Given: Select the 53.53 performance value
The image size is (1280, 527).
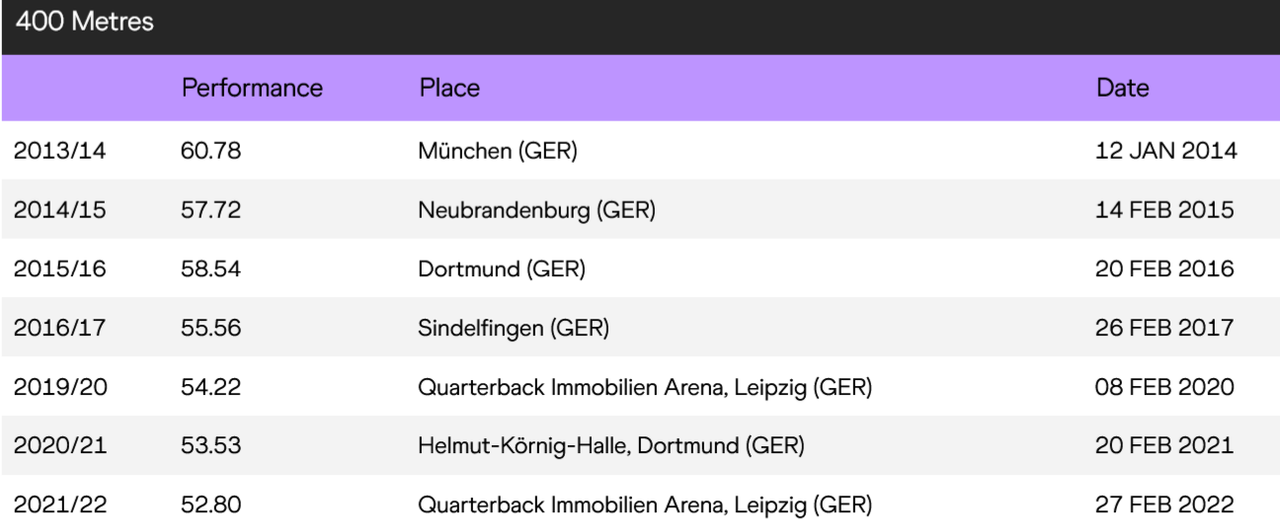Looking at the screenshot, I should (211, 446).
